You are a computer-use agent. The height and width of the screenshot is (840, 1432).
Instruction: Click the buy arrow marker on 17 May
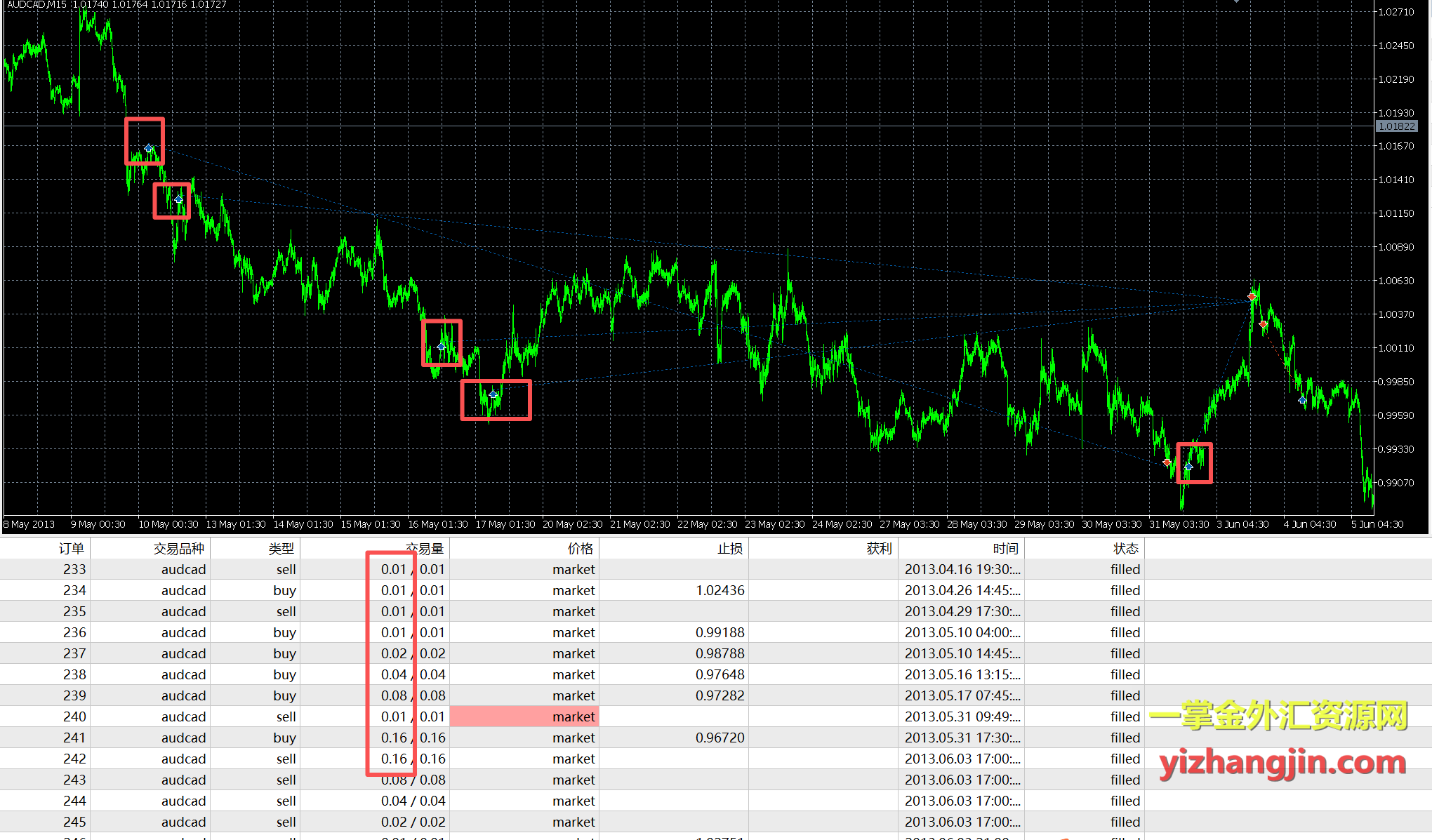click(493, 394)
